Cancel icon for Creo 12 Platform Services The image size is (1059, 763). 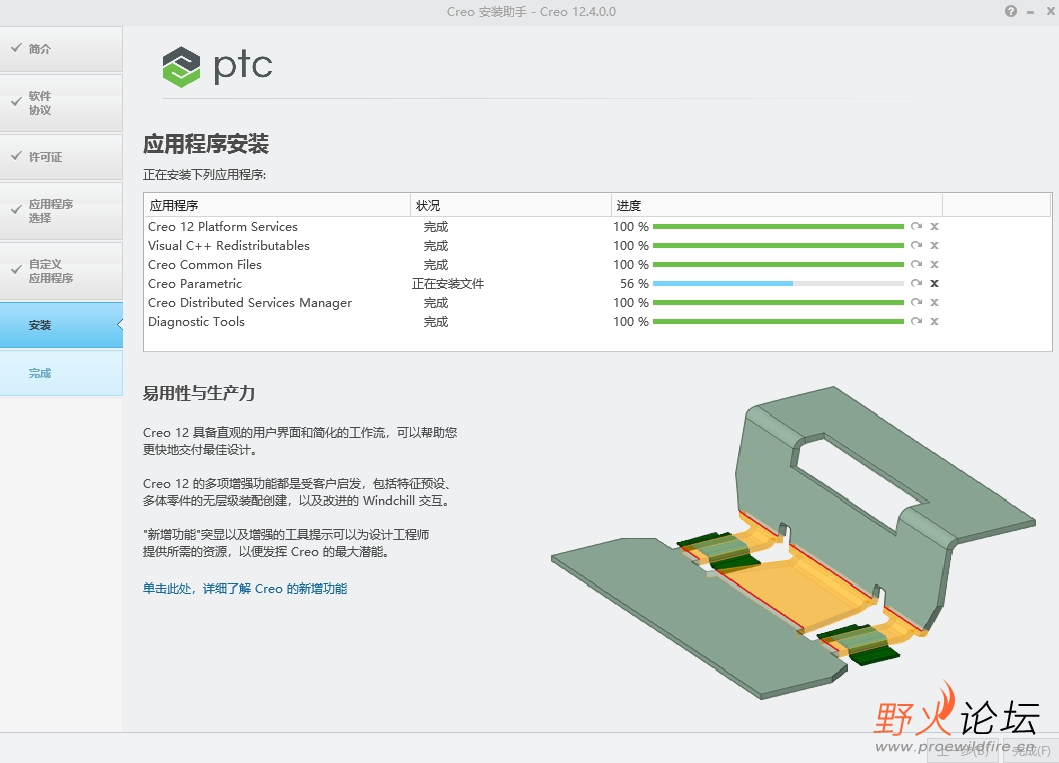click(935, 226)
